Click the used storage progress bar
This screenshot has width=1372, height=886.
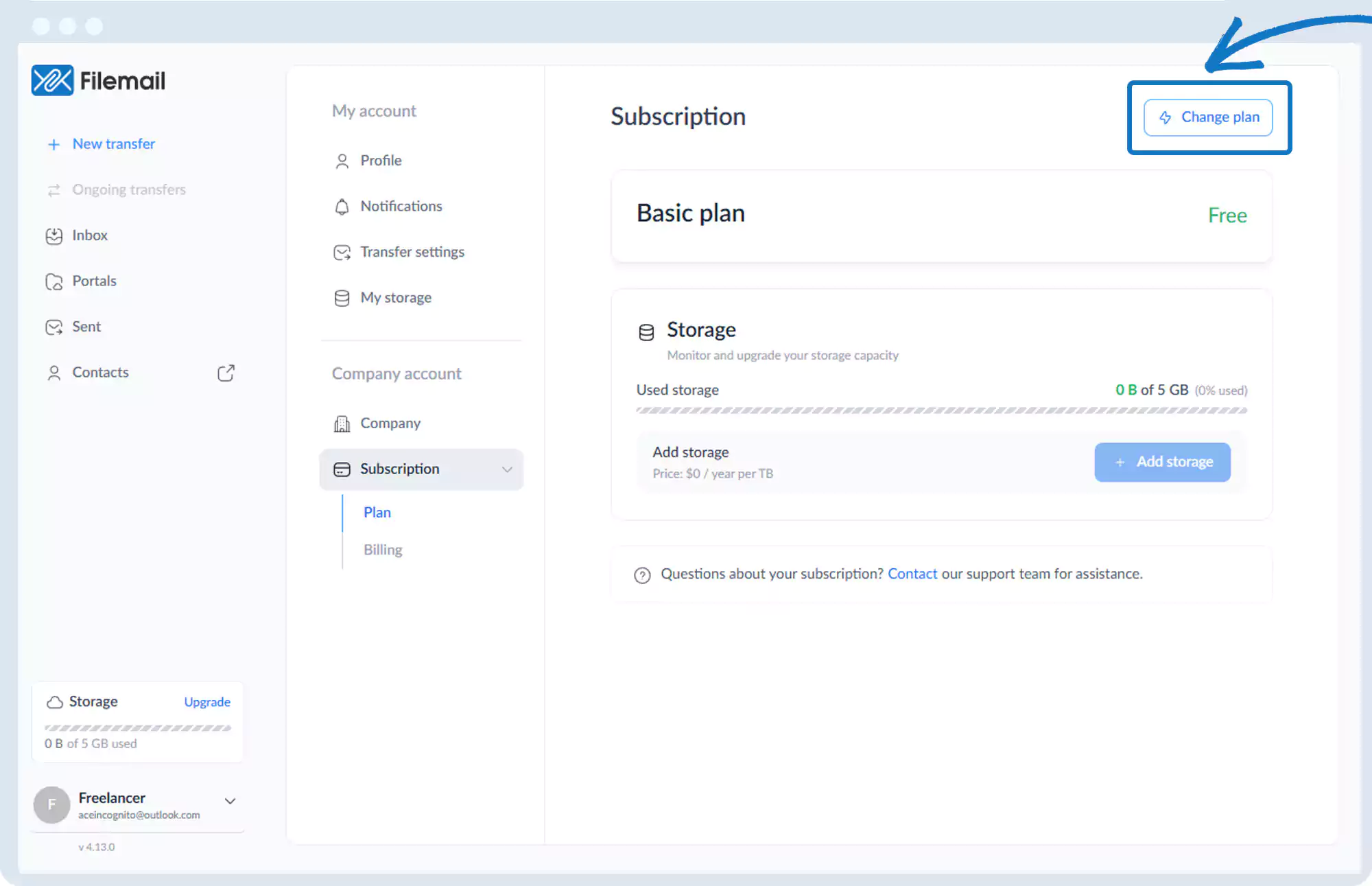pos(941,410)
